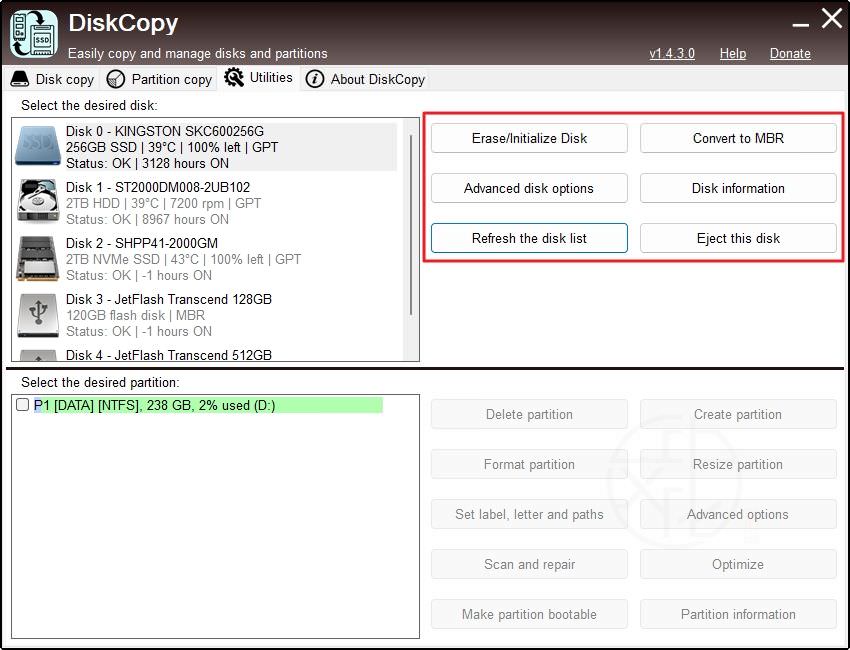Eject this disk
The width and height of the screenshot is (850, 650).
click(x=738, y=238)
